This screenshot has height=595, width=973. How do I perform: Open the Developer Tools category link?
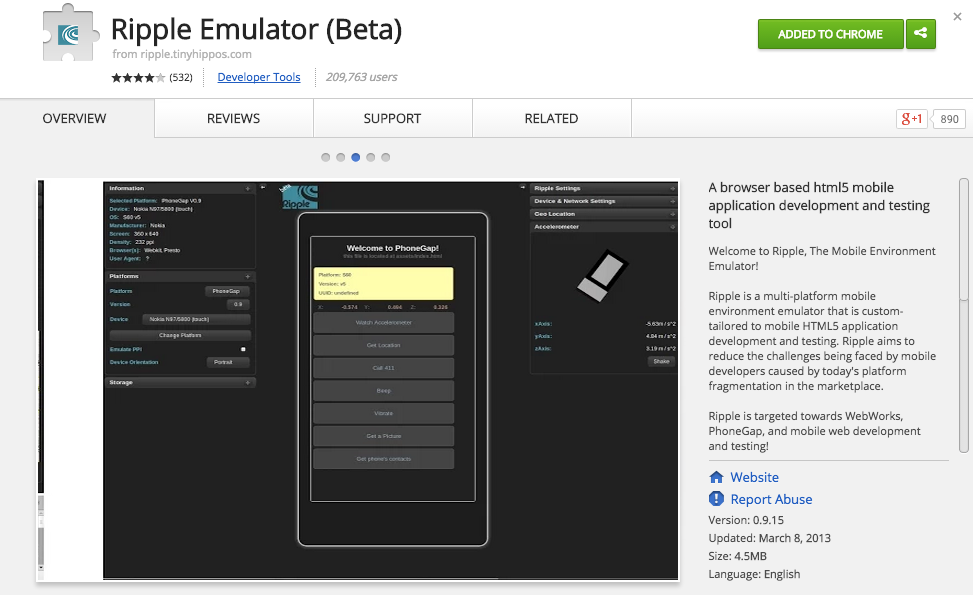pyautogui.click(x=259, y=77)
